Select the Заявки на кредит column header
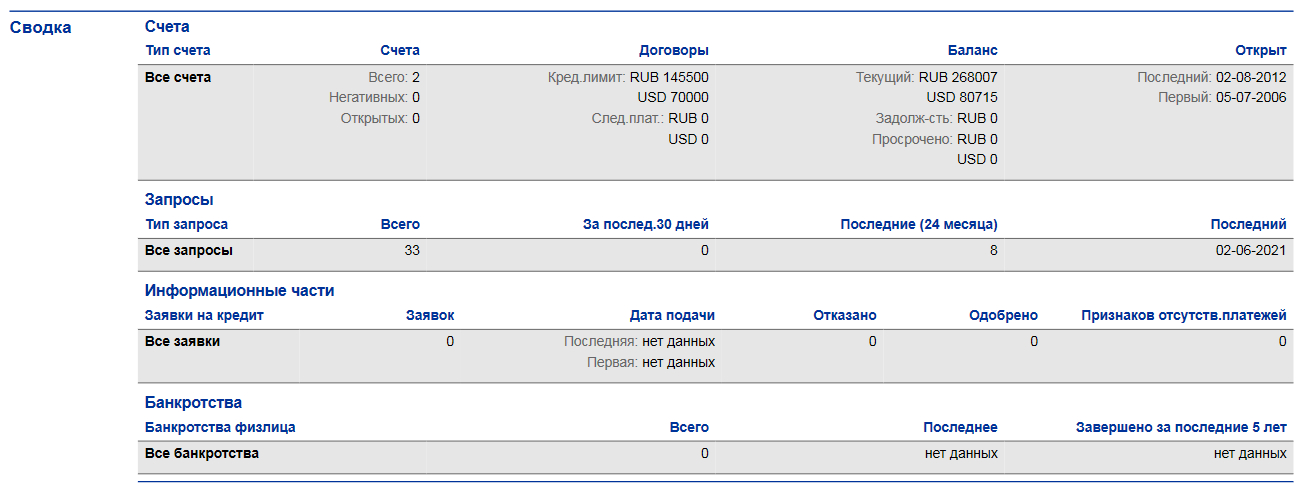 pyautogui.click(x=204, y=315)
